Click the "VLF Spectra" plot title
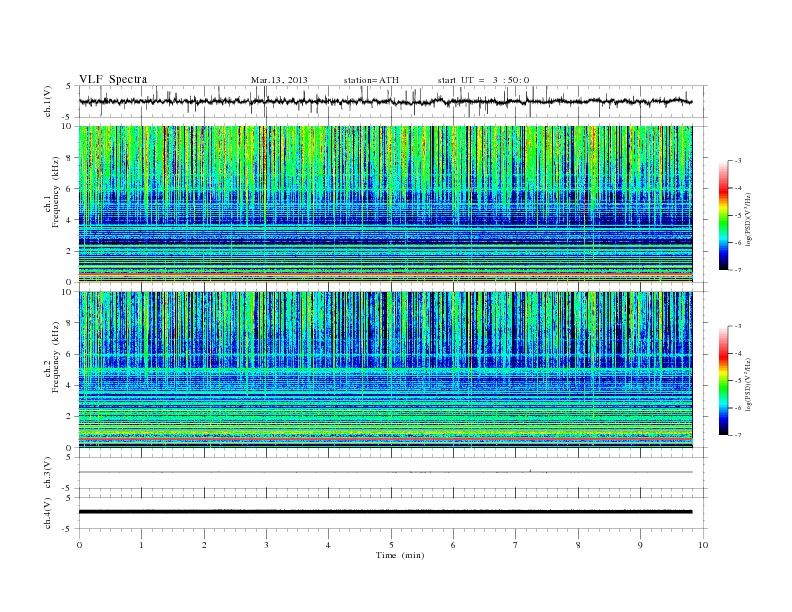The width and height of the screenshot is (792, 612). 113,79
